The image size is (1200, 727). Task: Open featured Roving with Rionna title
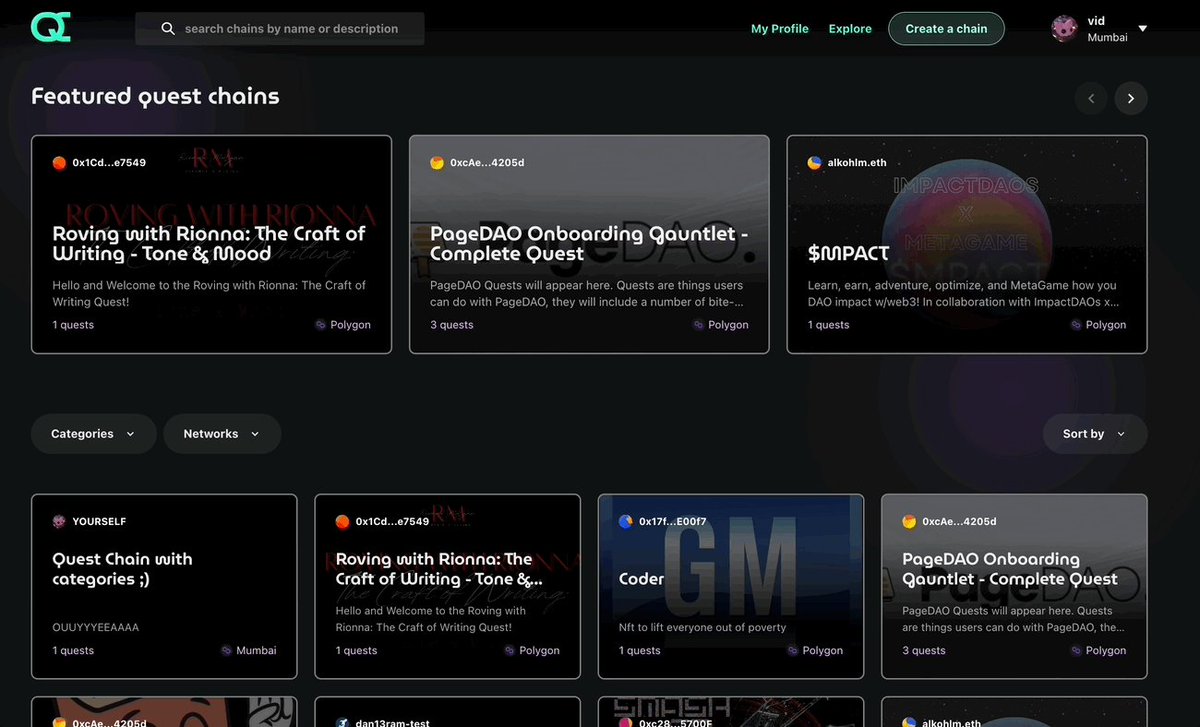click(x=209, y=243)
